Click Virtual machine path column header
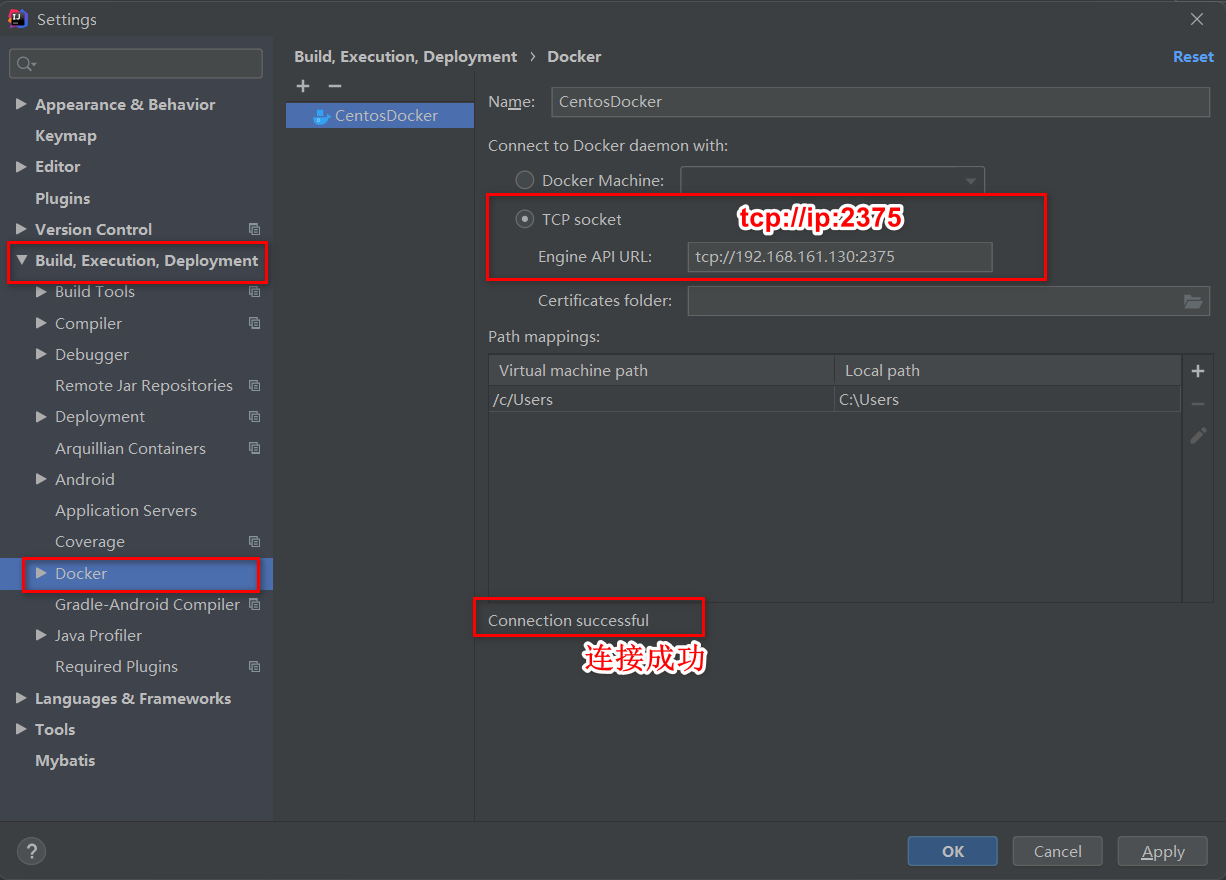This screenshot has height=880, width=1226. 662,371
